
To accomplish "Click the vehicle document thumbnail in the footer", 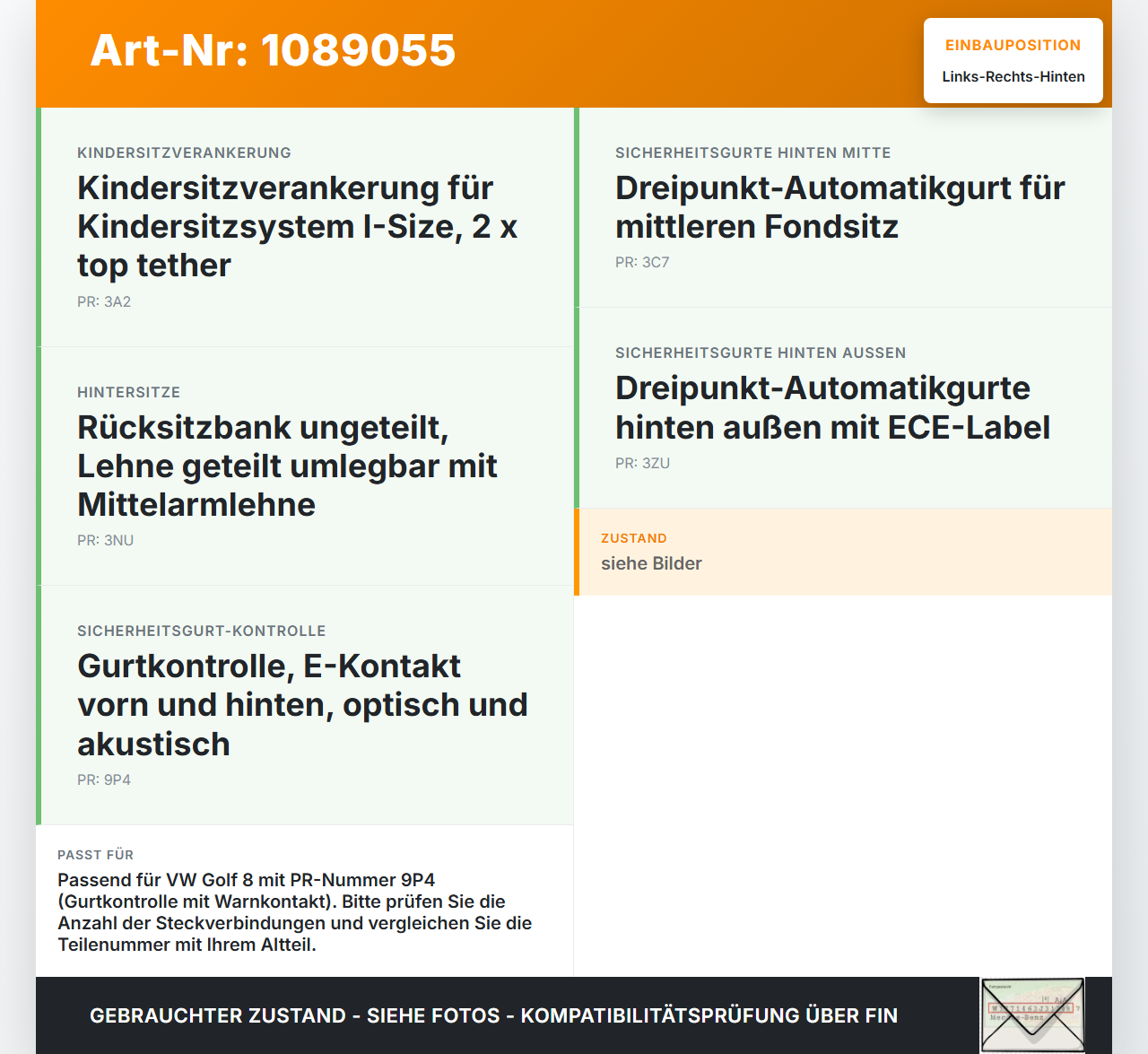I will point(1032,1015).
